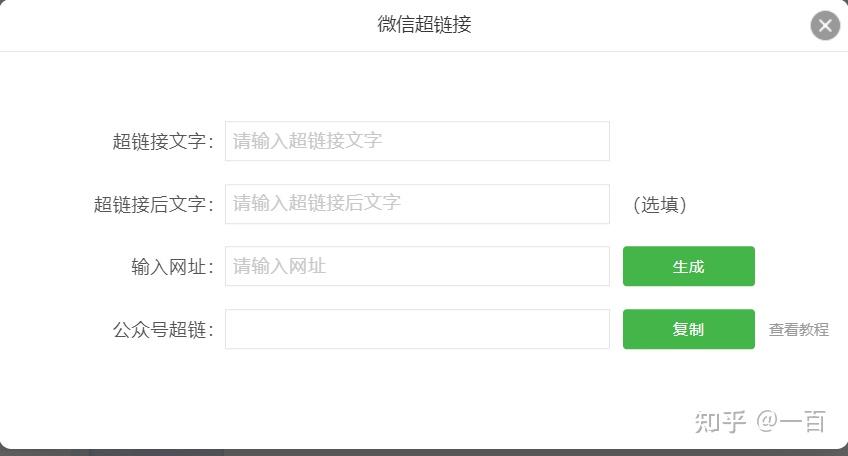848x456 pixels.
Task: Click the 知乎 watermark logo
Action: [x=720, y=421]
